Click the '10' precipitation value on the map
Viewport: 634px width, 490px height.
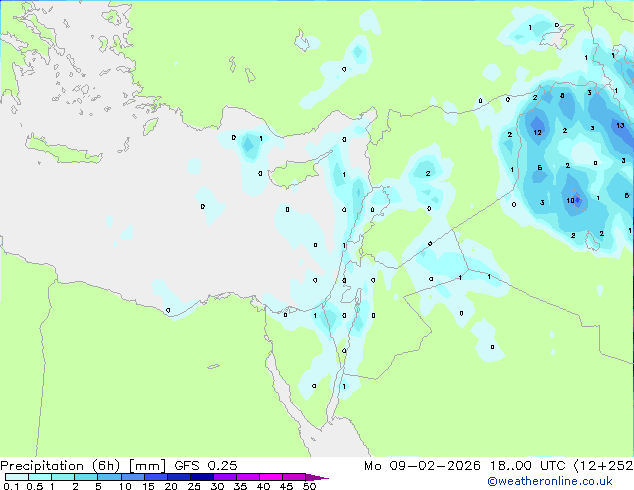click(x=570, y=201)
